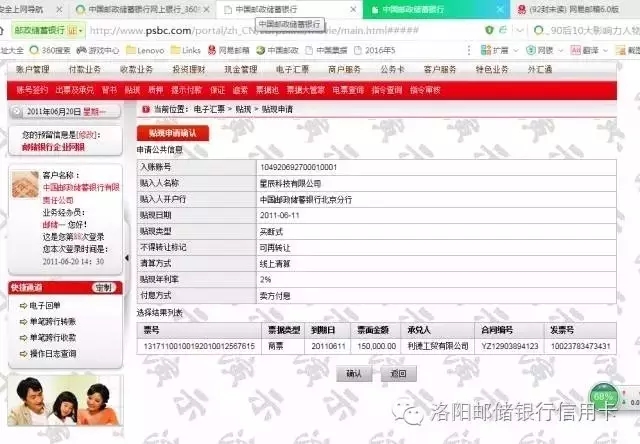Click the 定制 button in quick channel header

(104, 288)
